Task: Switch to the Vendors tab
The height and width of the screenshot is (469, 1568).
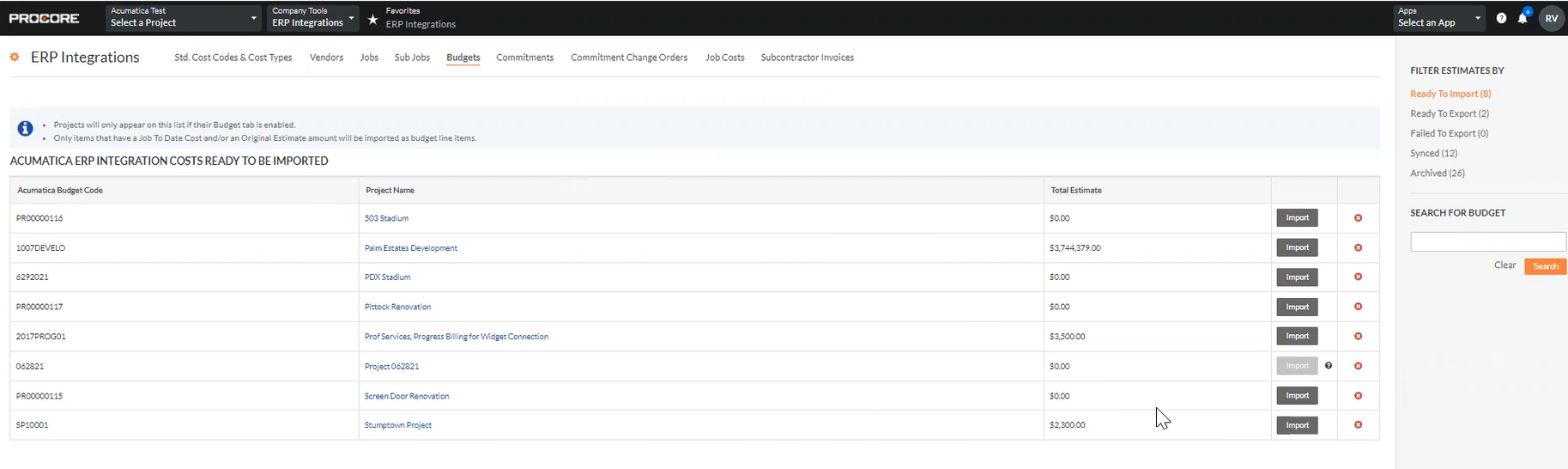Action: coord(326,58)
